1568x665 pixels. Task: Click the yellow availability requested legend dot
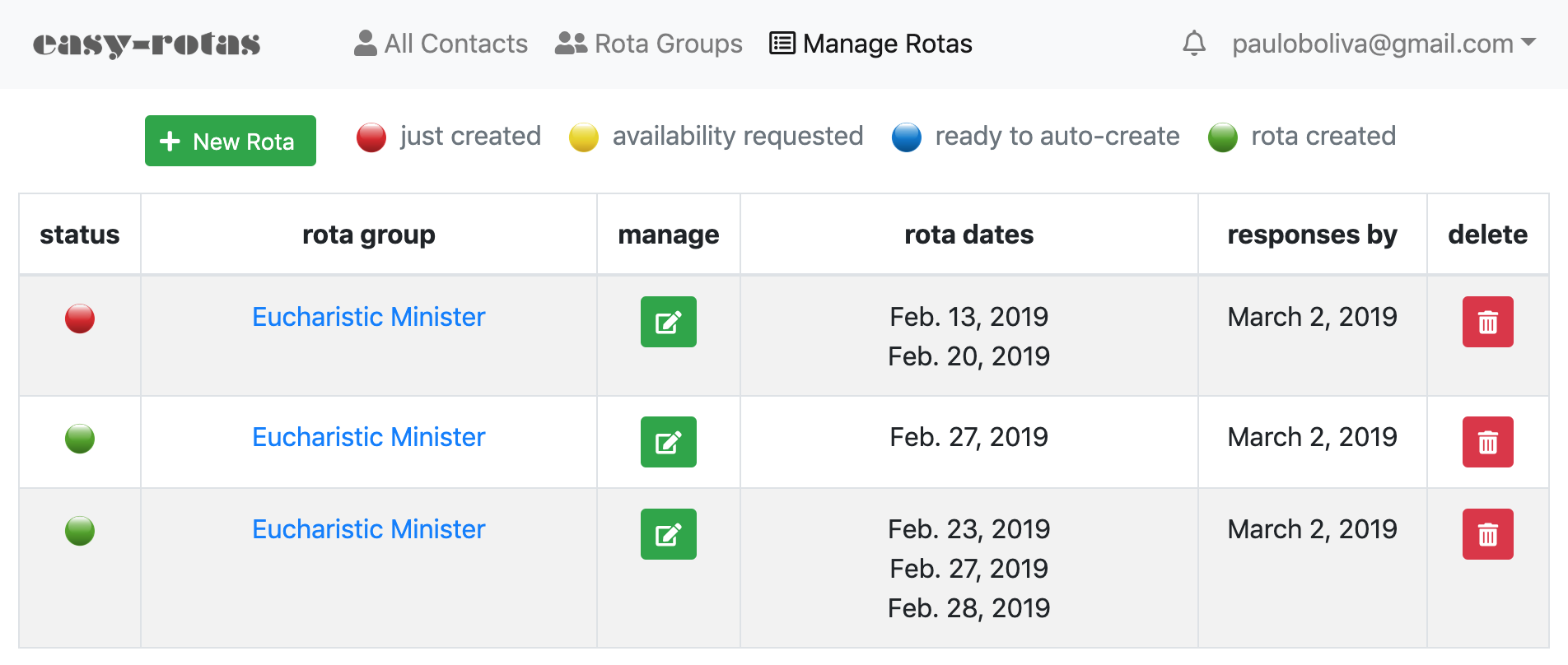pos(583,137)
